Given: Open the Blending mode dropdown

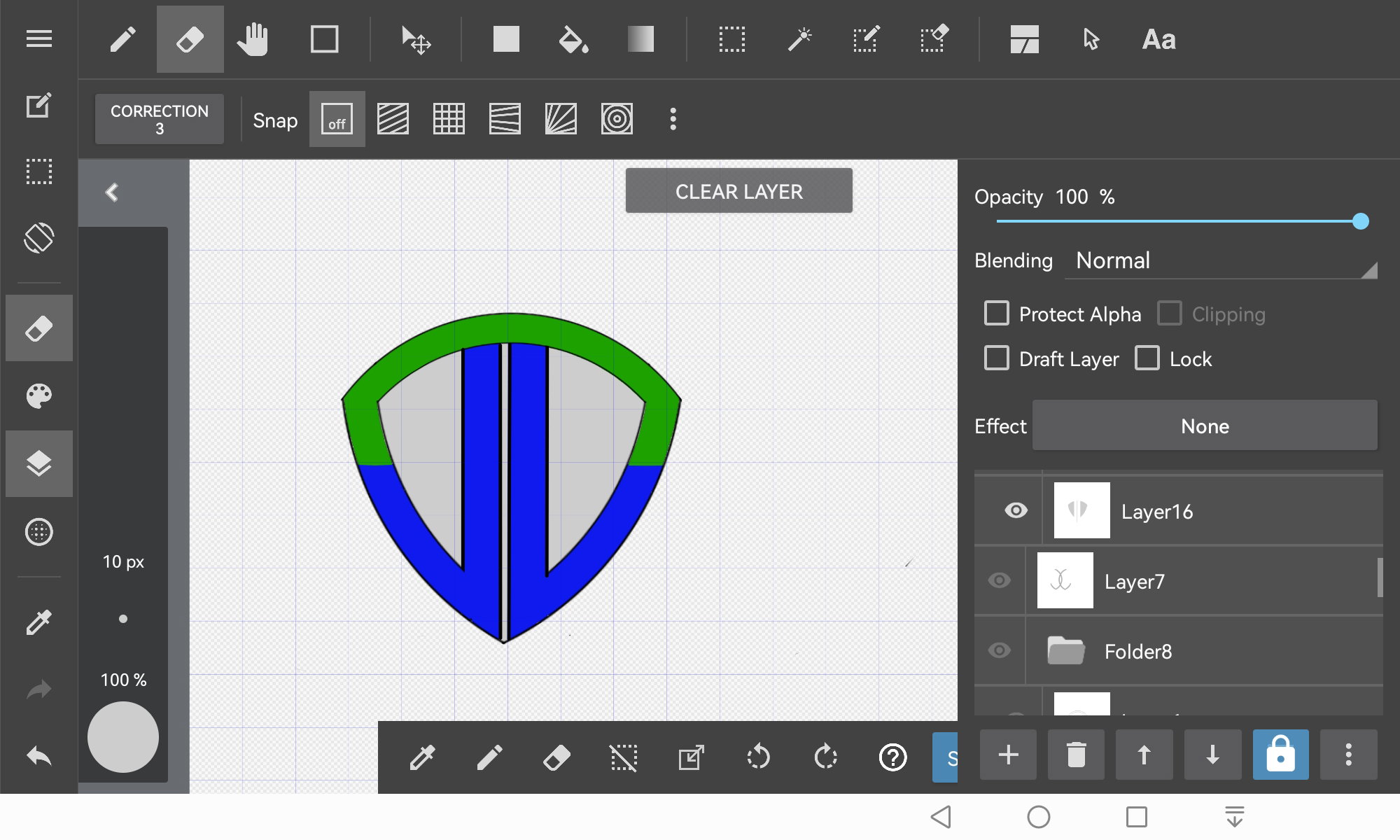Looking at the screenshot, I should coord(1221,261).
